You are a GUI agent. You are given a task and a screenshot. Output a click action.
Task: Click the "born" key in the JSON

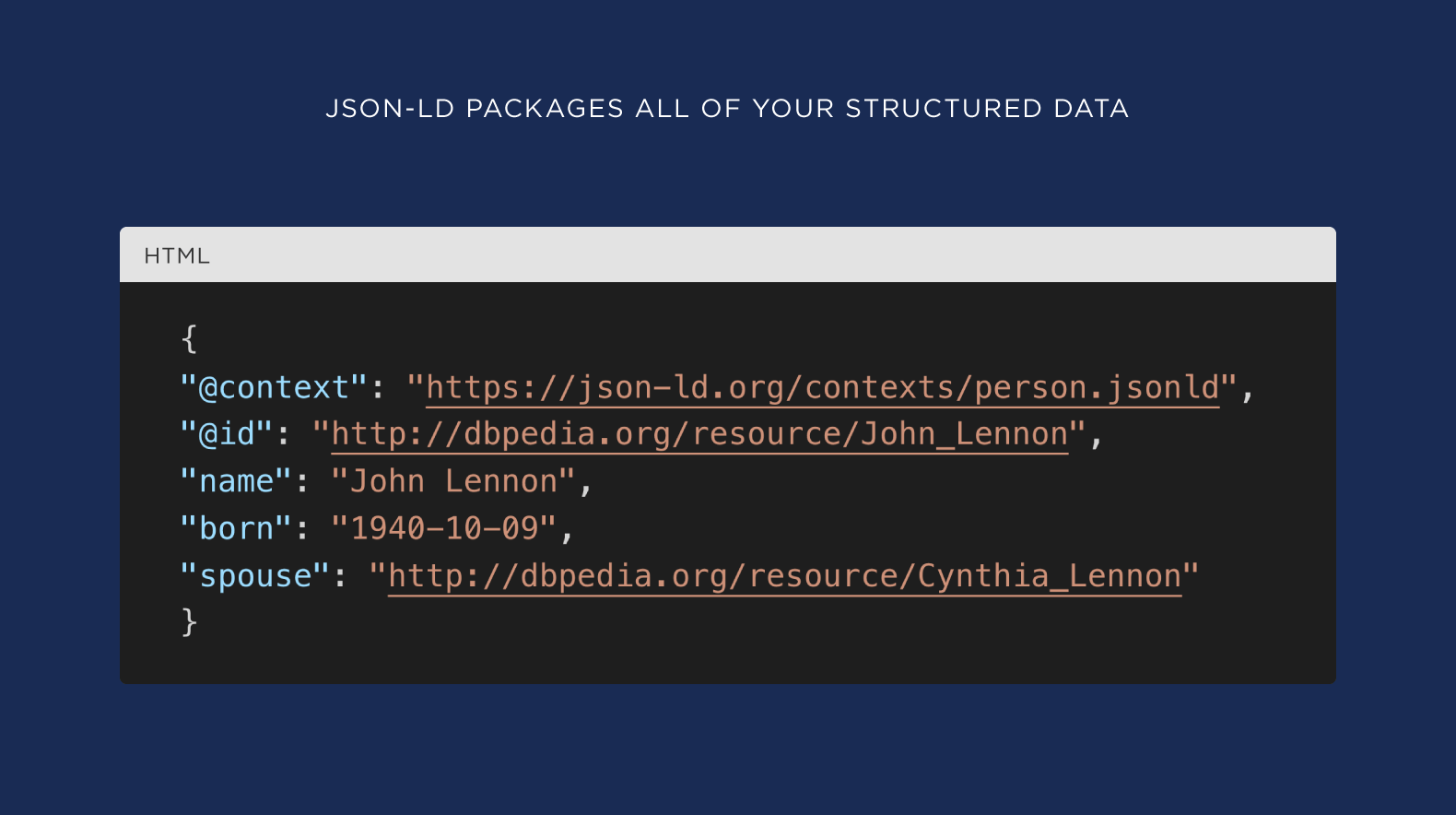pyautogui.click(x=236, y=528)
